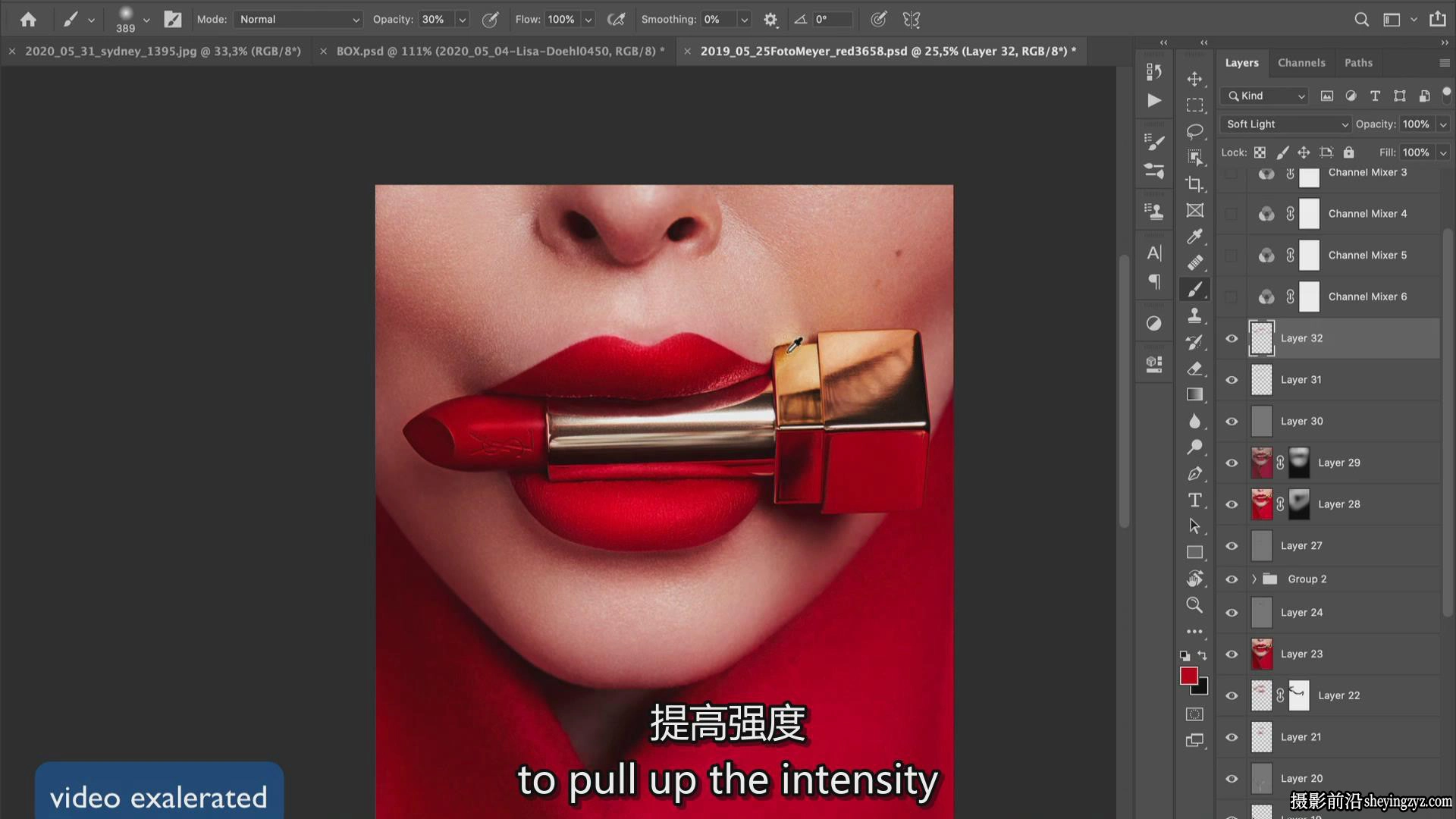Open smoothing options gear
Viewport: 1456px width, 819px height.
[770, 20]
